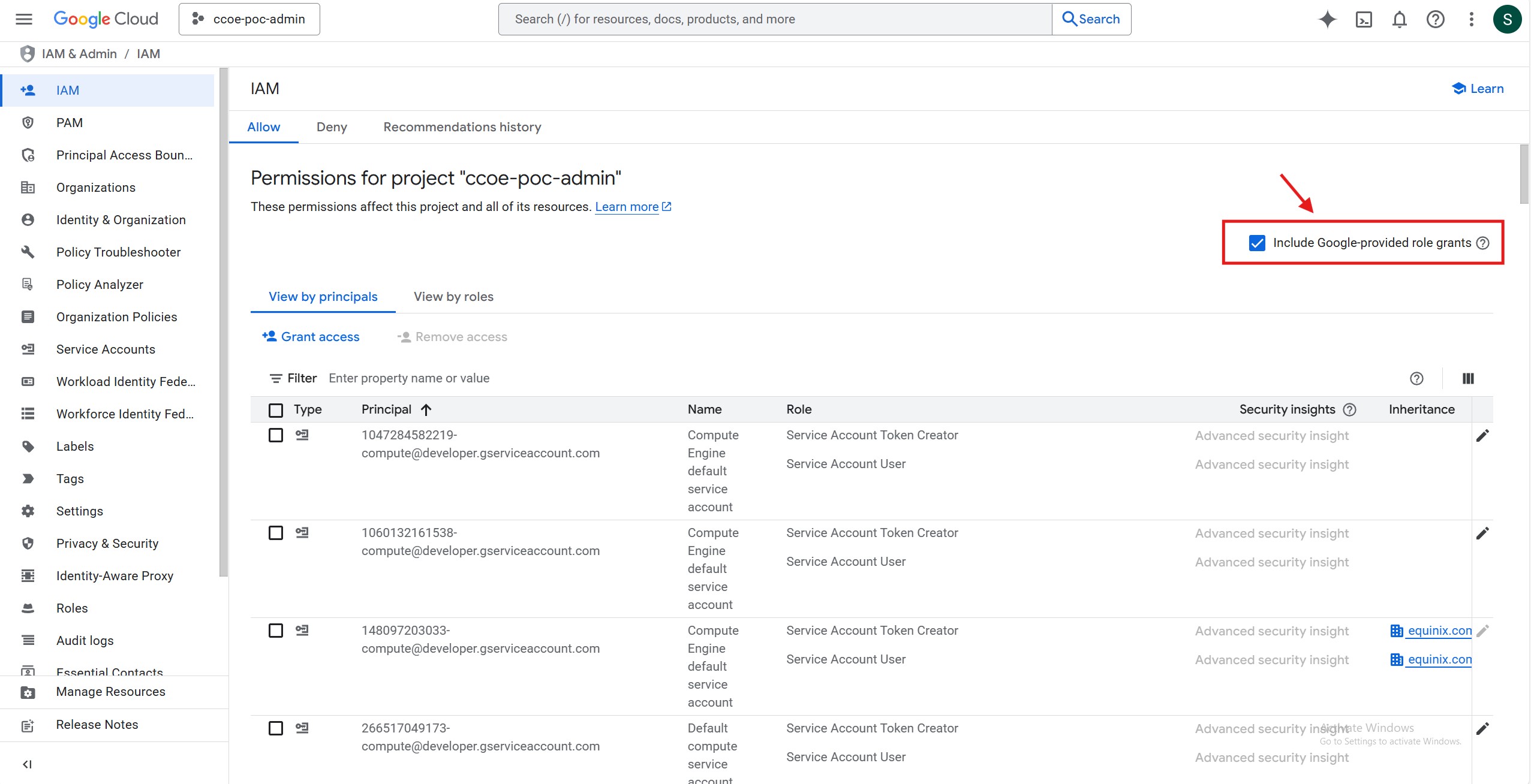Click the Grant access button
The height and width of the screenshot is (784, 1531).
[311, 337]
